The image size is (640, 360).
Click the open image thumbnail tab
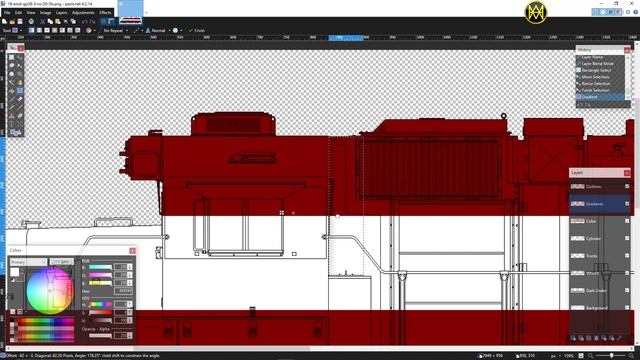(x=131, y=11)
